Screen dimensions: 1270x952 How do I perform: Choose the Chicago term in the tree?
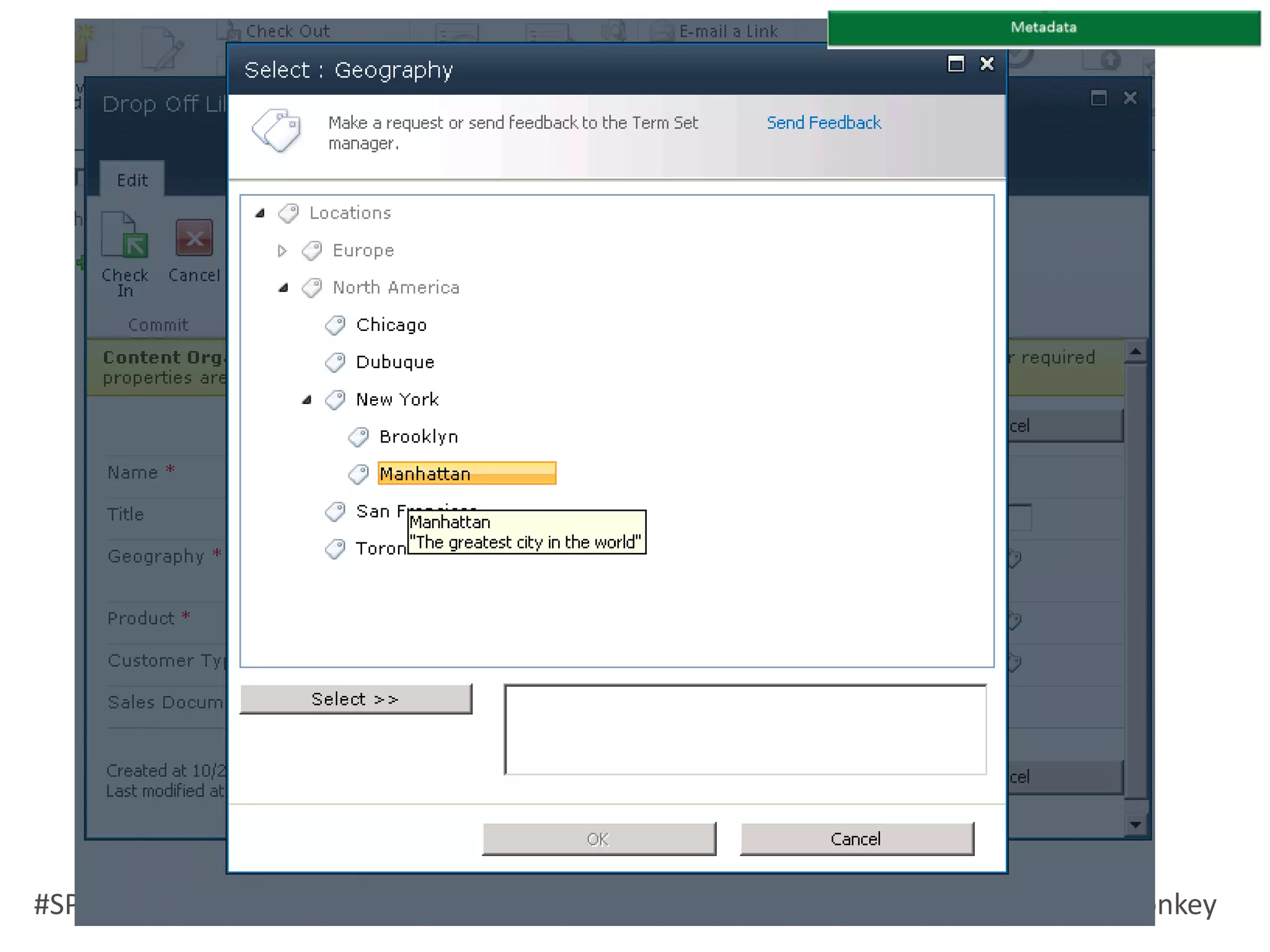391,325
